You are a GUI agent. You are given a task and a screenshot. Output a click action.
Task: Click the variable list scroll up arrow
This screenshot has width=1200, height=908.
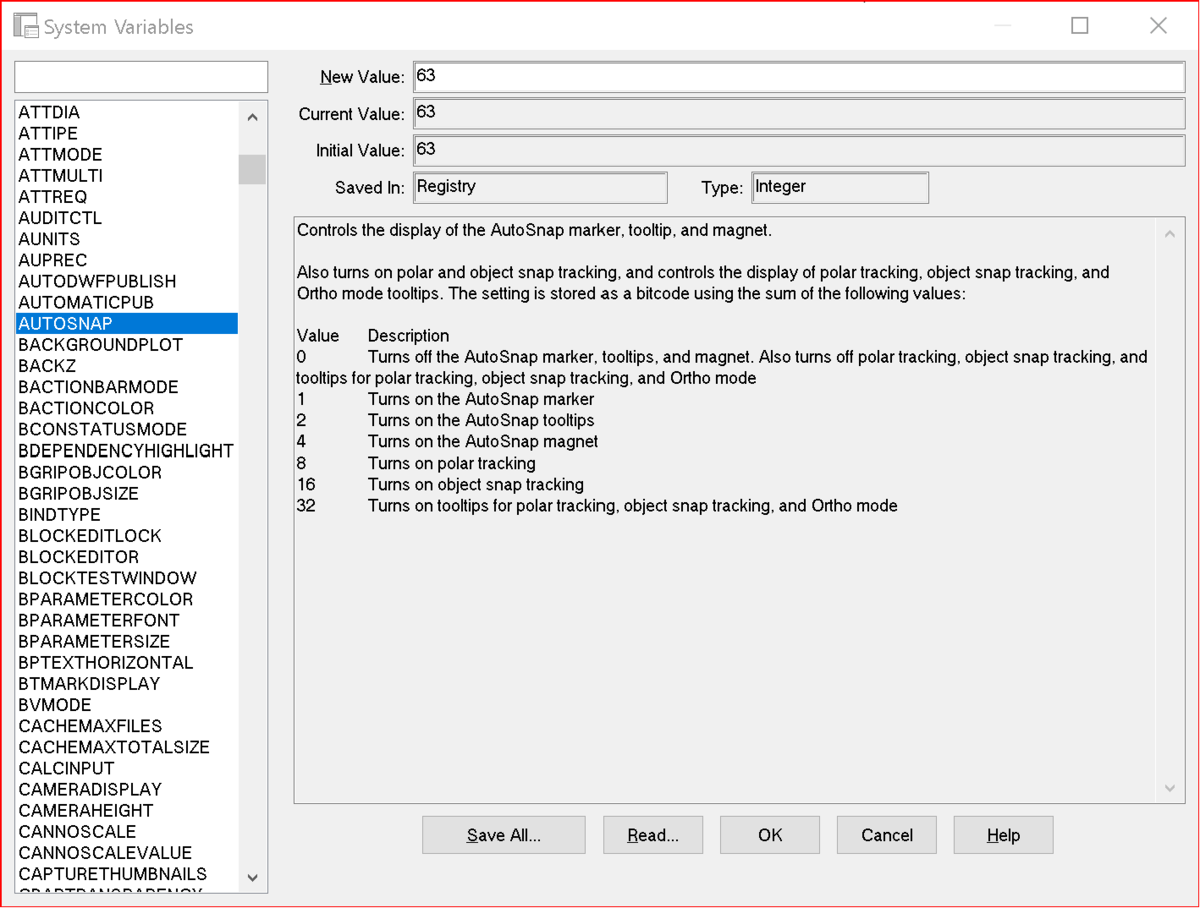point(252,117)
